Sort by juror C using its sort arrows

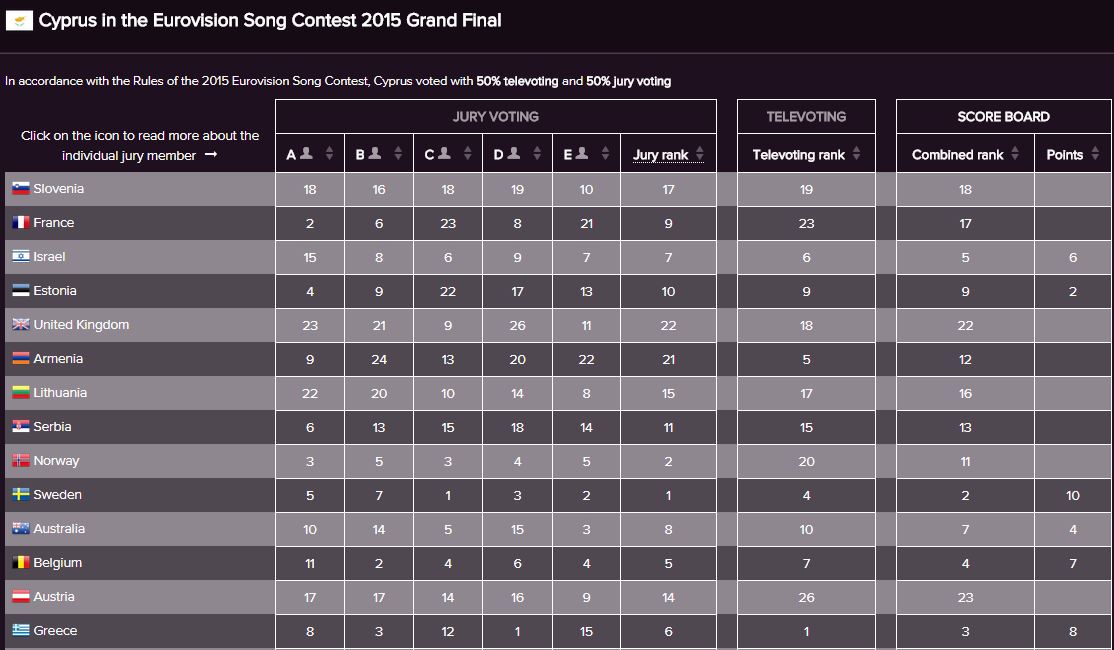tap(468, 154)
